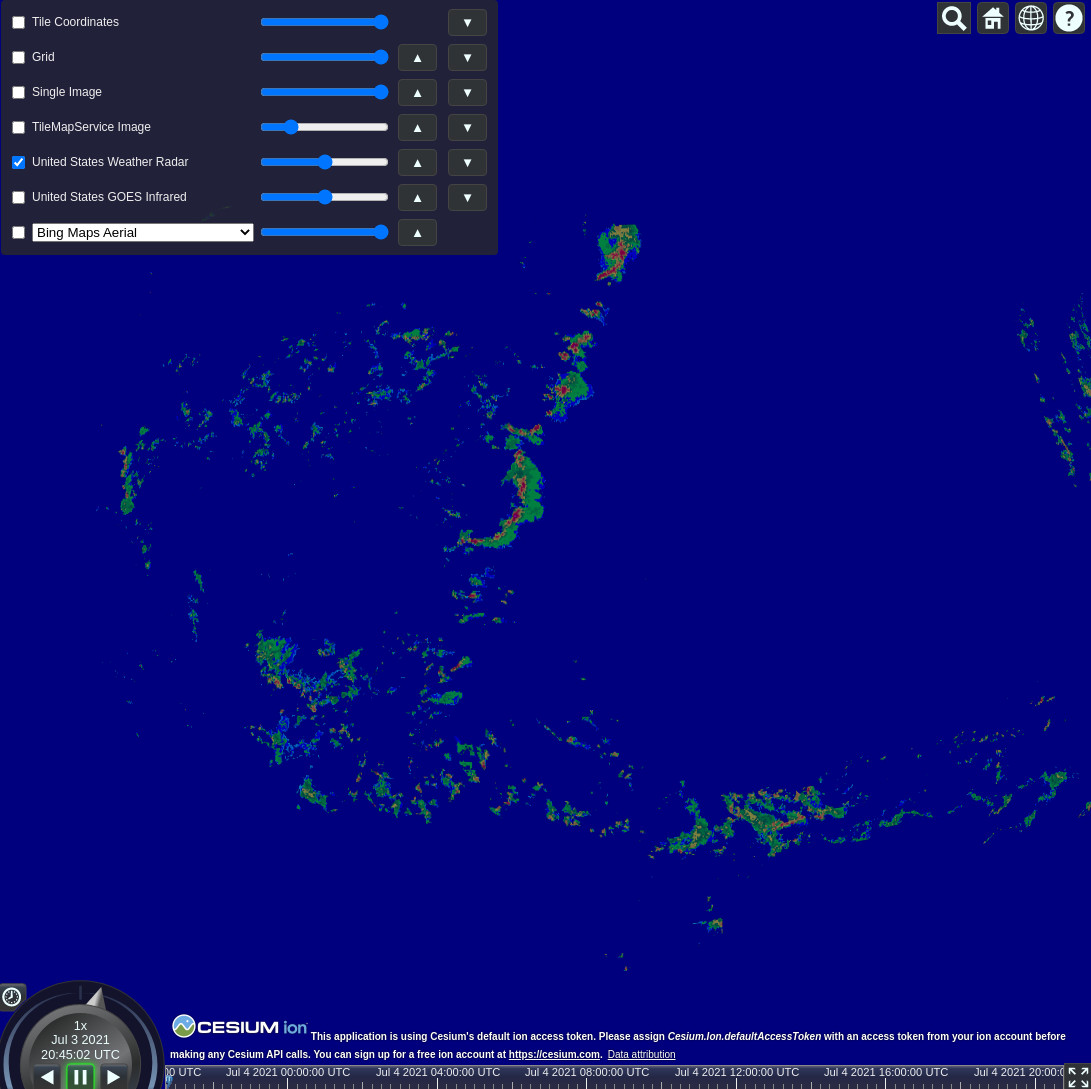The image size is (1091, 1089).
Task: Uncheck United States Weather Radar
Action: coord(19,162)
